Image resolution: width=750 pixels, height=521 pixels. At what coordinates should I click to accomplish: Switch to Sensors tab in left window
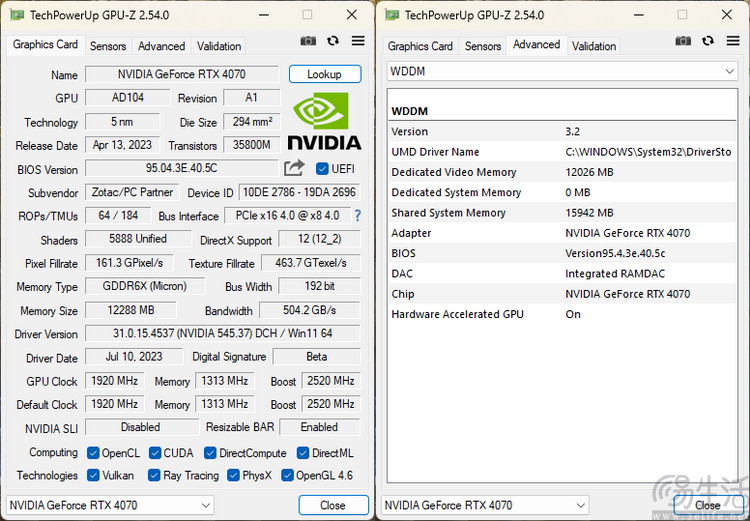[x=108, y=46]
